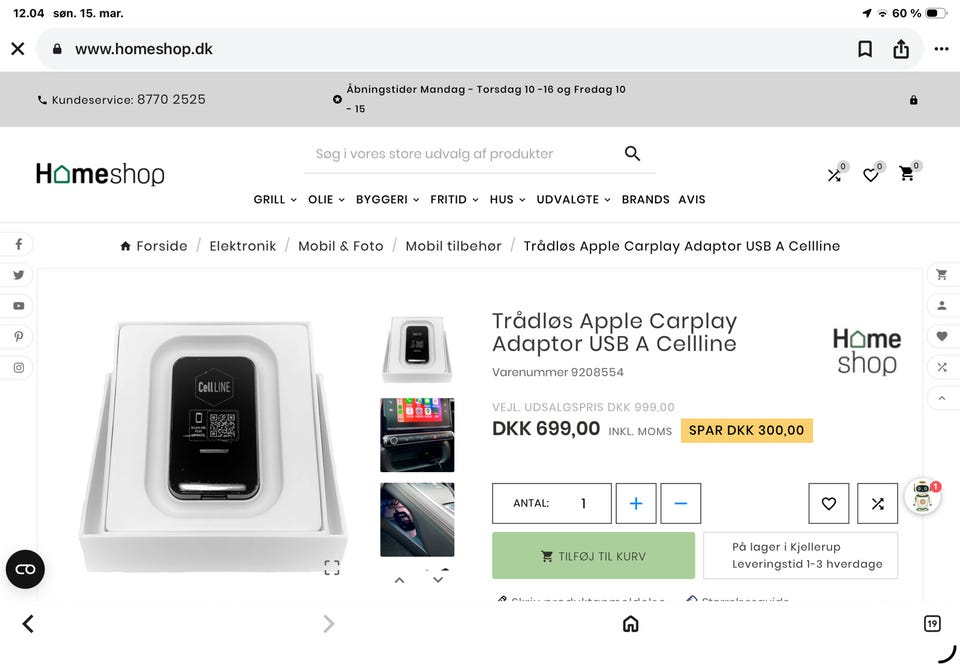The width and height of the screenshot is (960, 667).
Task: Focus the product search field
Action: coord(460,154)
